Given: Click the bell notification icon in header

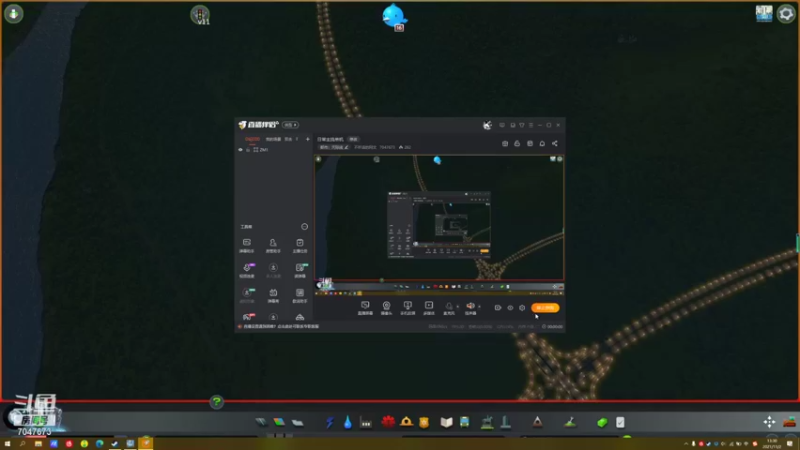Looking at the screenshot, I should 542,143.
